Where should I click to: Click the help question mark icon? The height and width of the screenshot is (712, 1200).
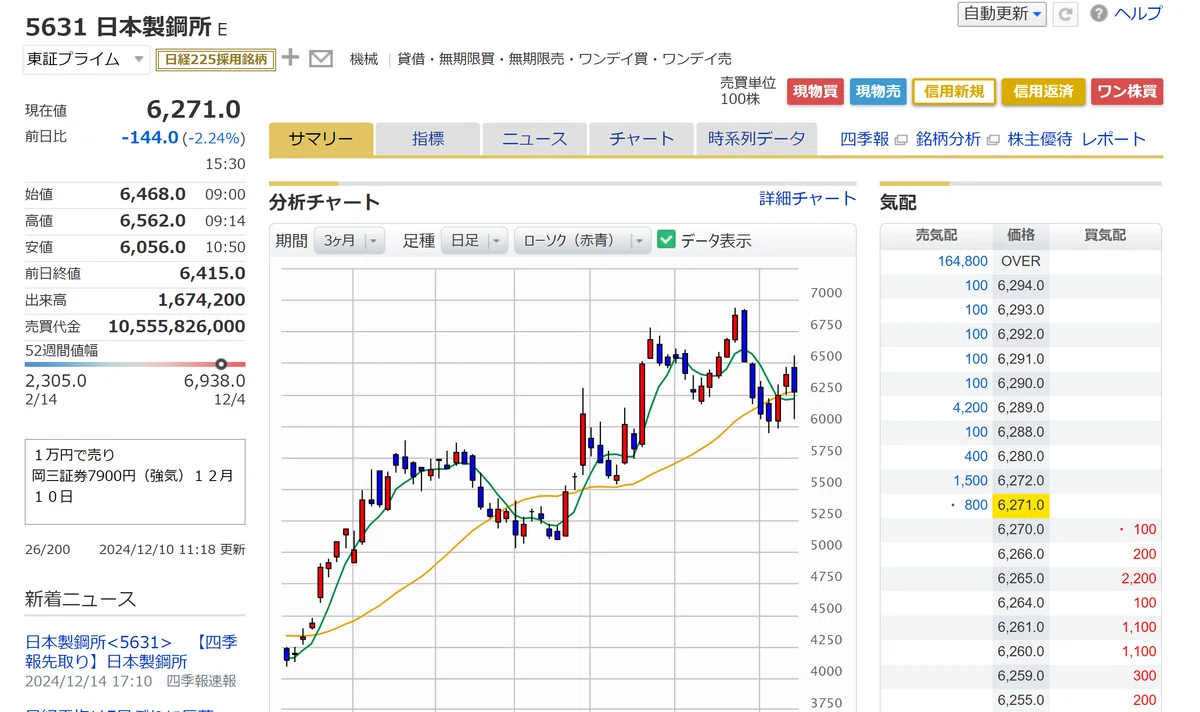pyautogui.click(x=1099, y=14)
